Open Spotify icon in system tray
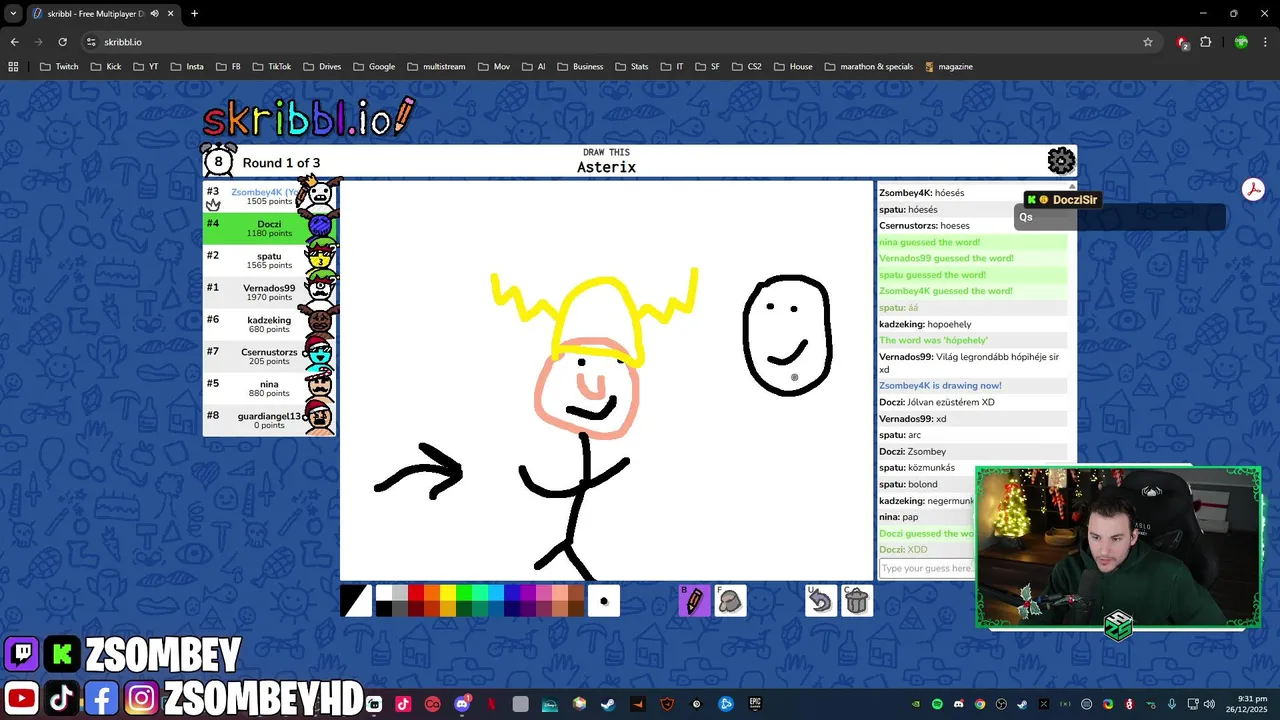 click(x=937, y=704)
